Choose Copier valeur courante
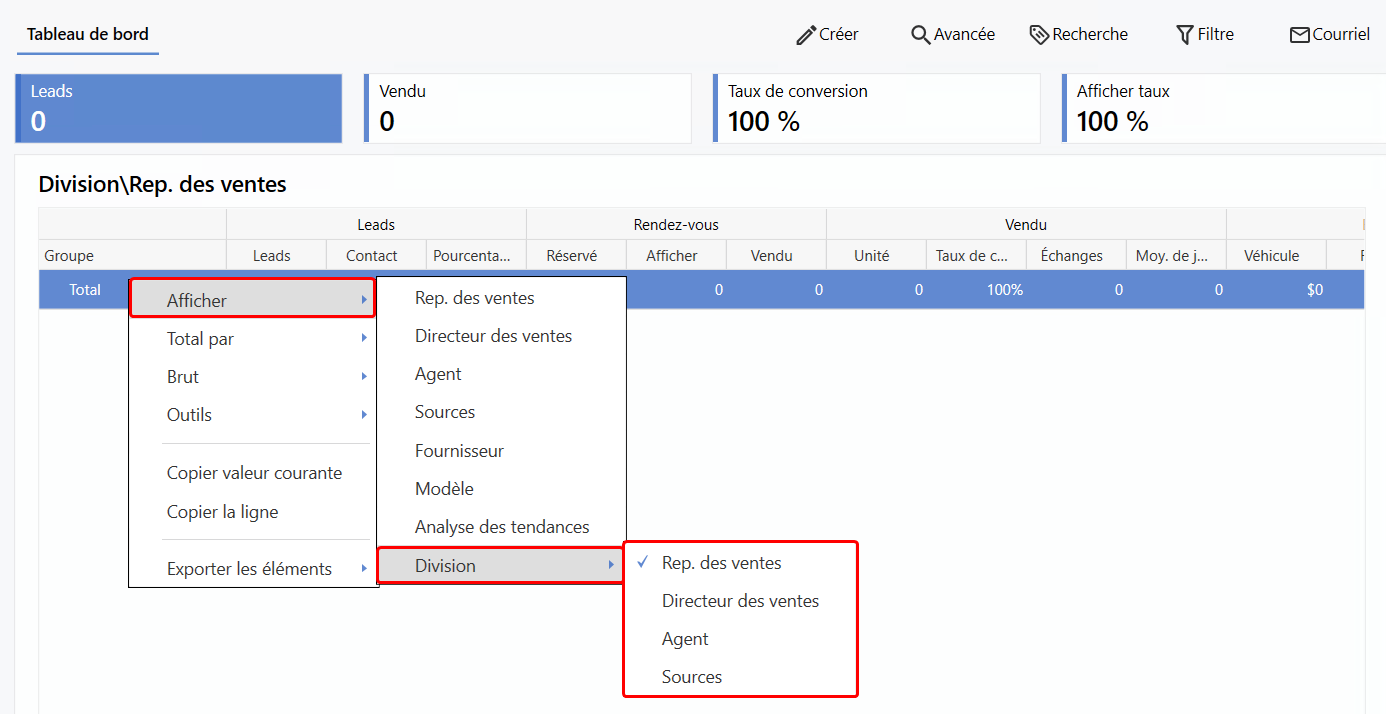This screenshot has width=1386, height=714. coord(254,473)
